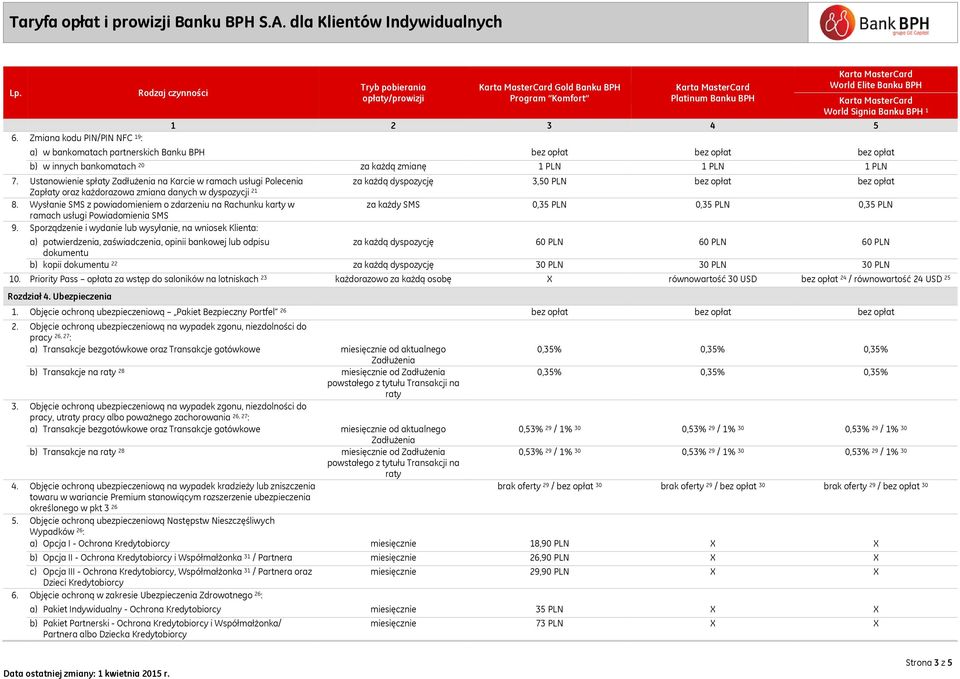This screenshot has height=679, width=960.
Task: Click the '73 PLN' value
Action: point(549,624)
